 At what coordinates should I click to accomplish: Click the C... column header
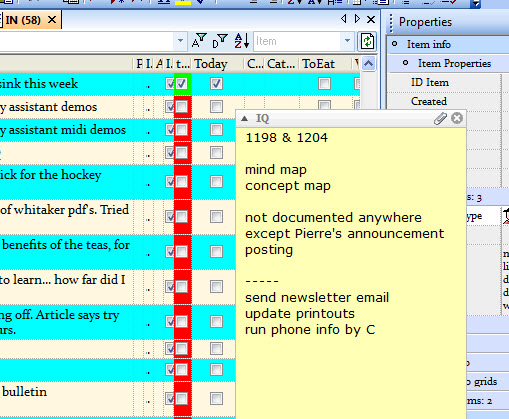point(255,64)
